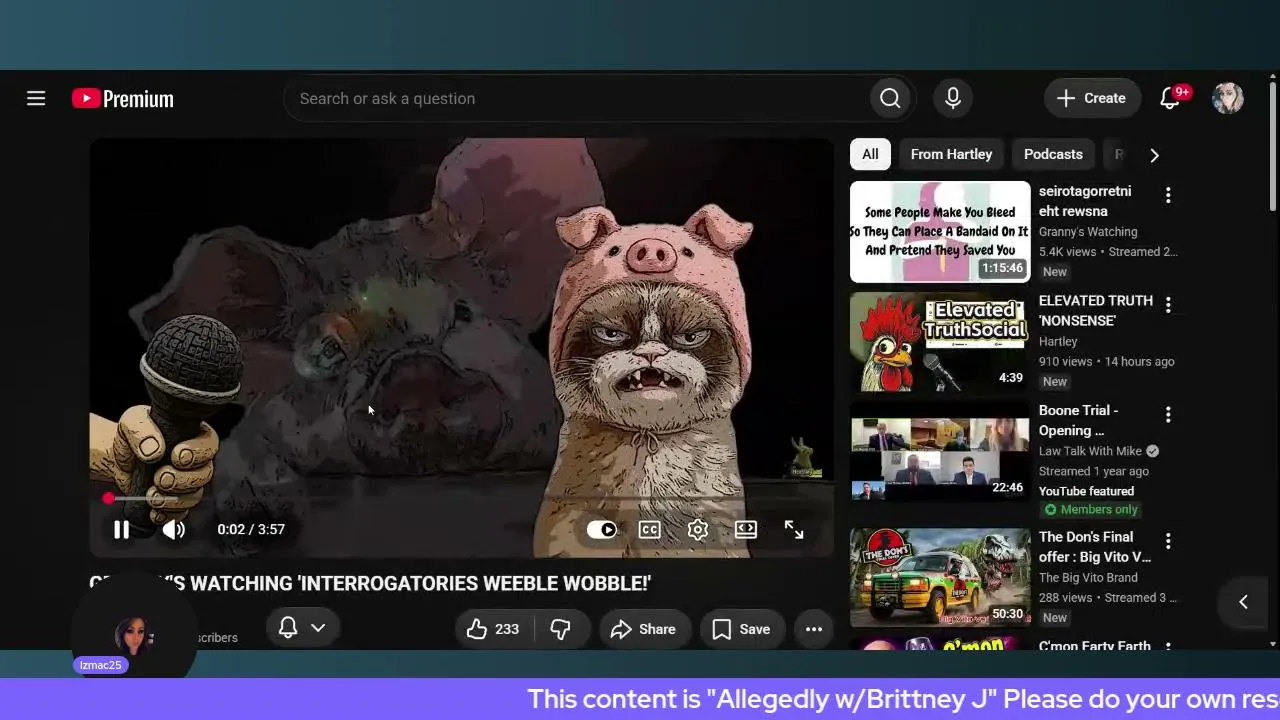Like the video with 233 likes
Image resolution: width=1280 pixels, height=720 pixels.
494,629
